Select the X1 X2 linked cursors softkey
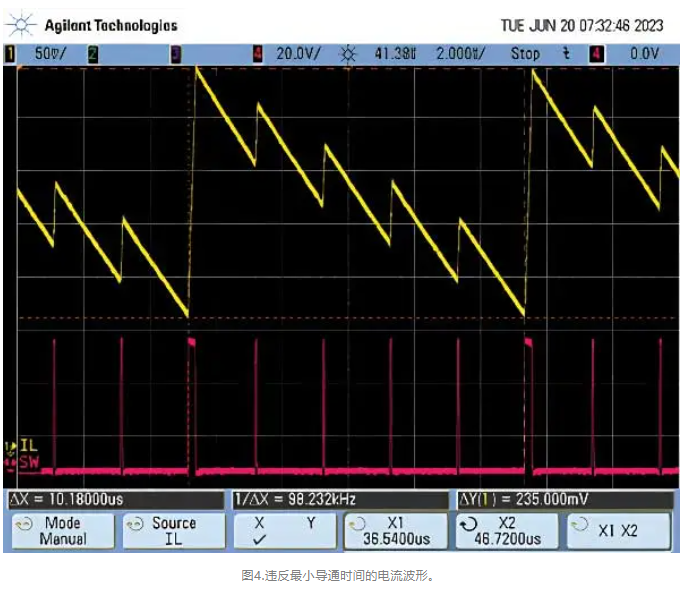The image size is (692, 593). point(616,531)
